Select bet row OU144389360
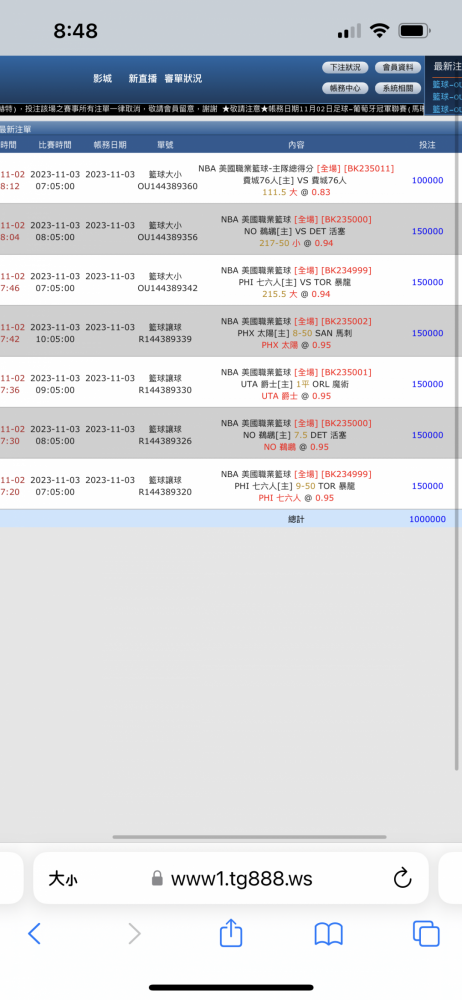 [x=231, y=178]
